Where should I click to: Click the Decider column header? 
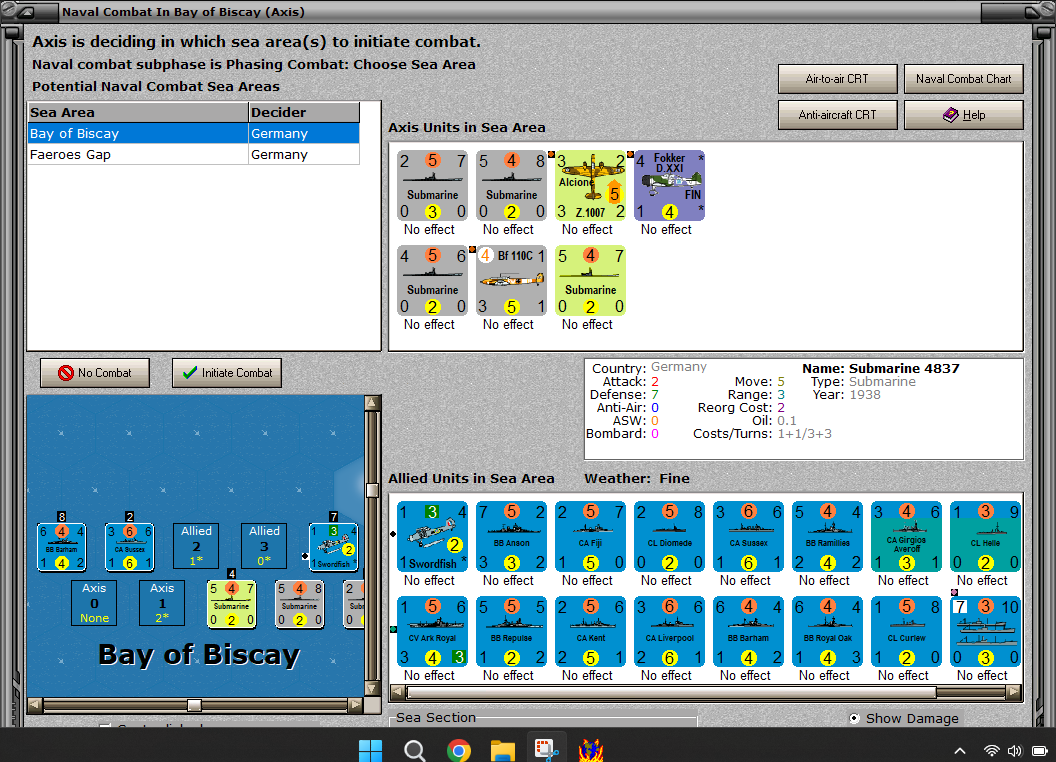point(304,113)
